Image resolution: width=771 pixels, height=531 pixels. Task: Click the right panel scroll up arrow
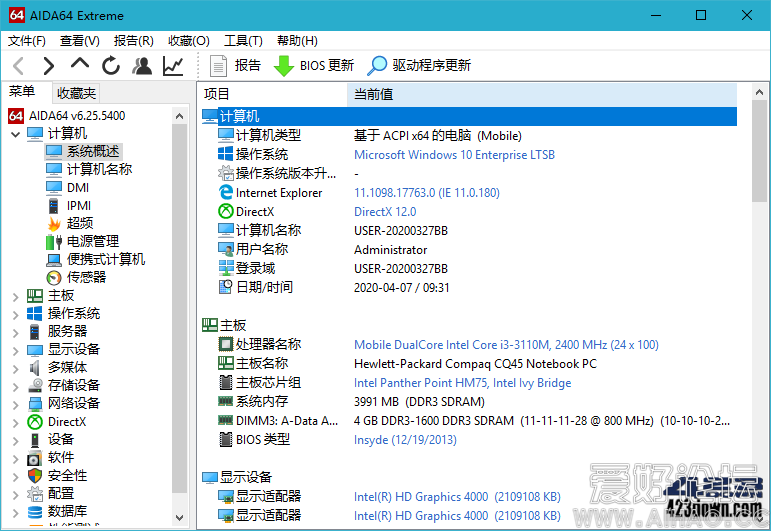click(759, 92)
